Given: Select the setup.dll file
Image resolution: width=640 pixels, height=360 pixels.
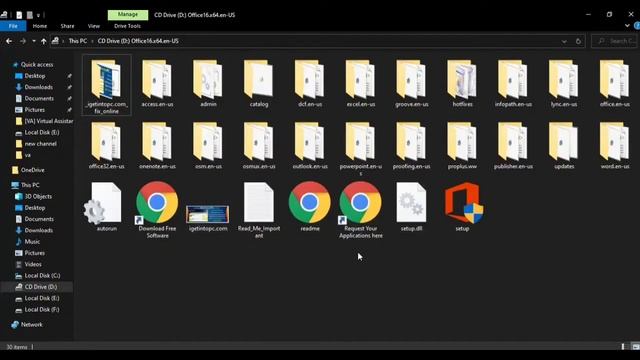Looking at the screenshot, I should click(411, 207).
